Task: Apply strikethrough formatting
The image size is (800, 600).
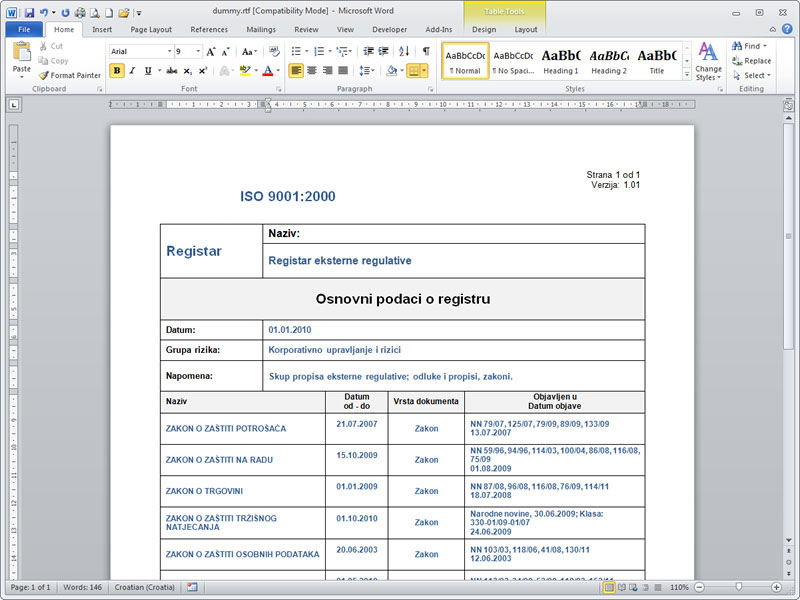Action: [172, 70]
